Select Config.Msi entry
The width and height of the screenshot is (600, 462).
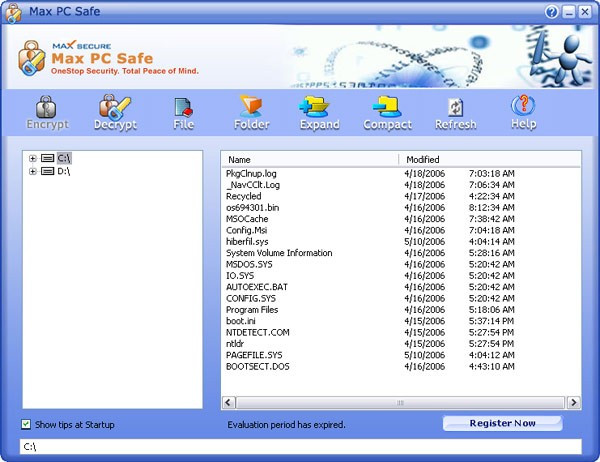click(246, 230)
